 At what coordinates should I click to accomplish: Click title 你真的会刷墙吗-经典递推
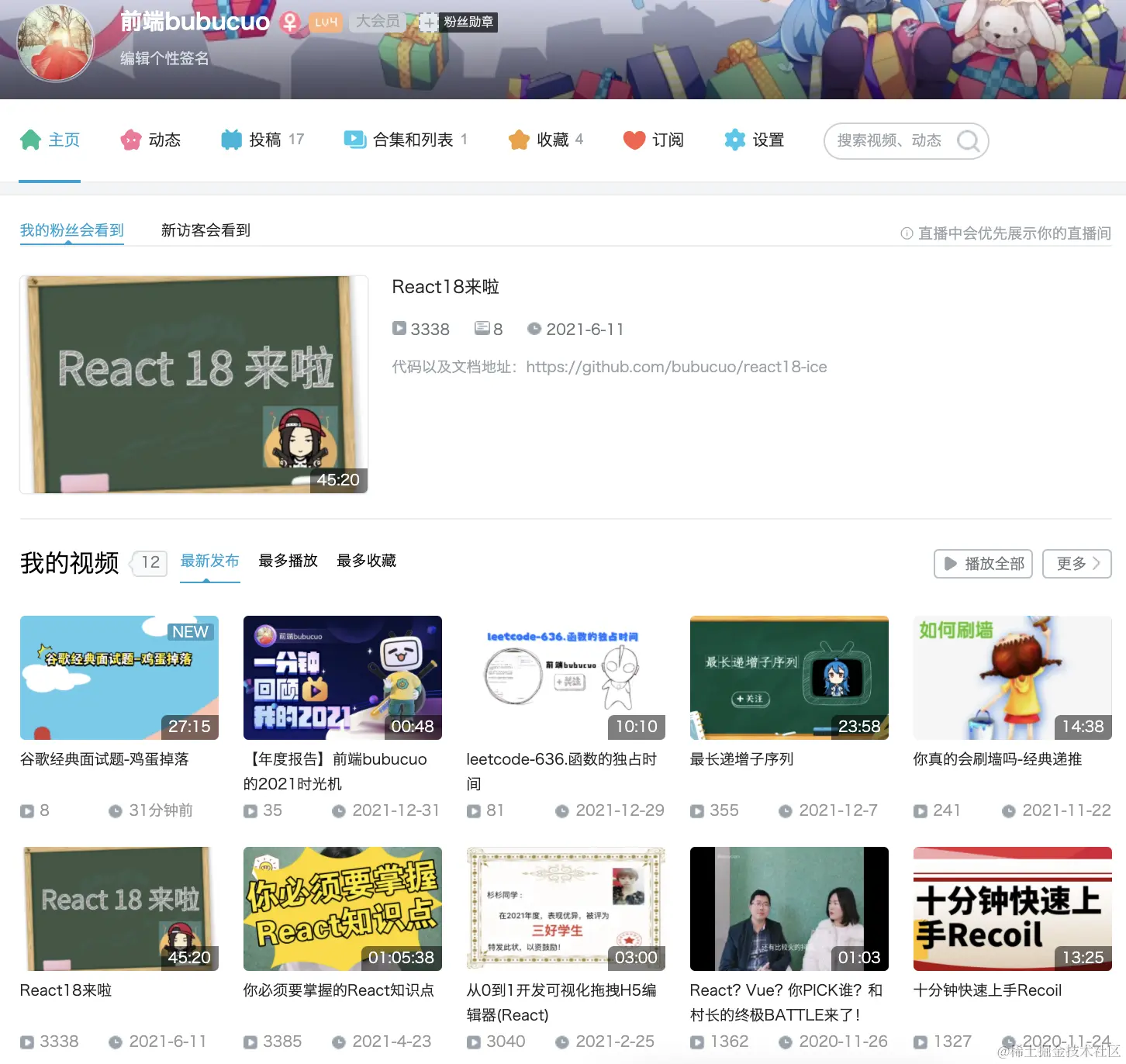click(997, 759)
